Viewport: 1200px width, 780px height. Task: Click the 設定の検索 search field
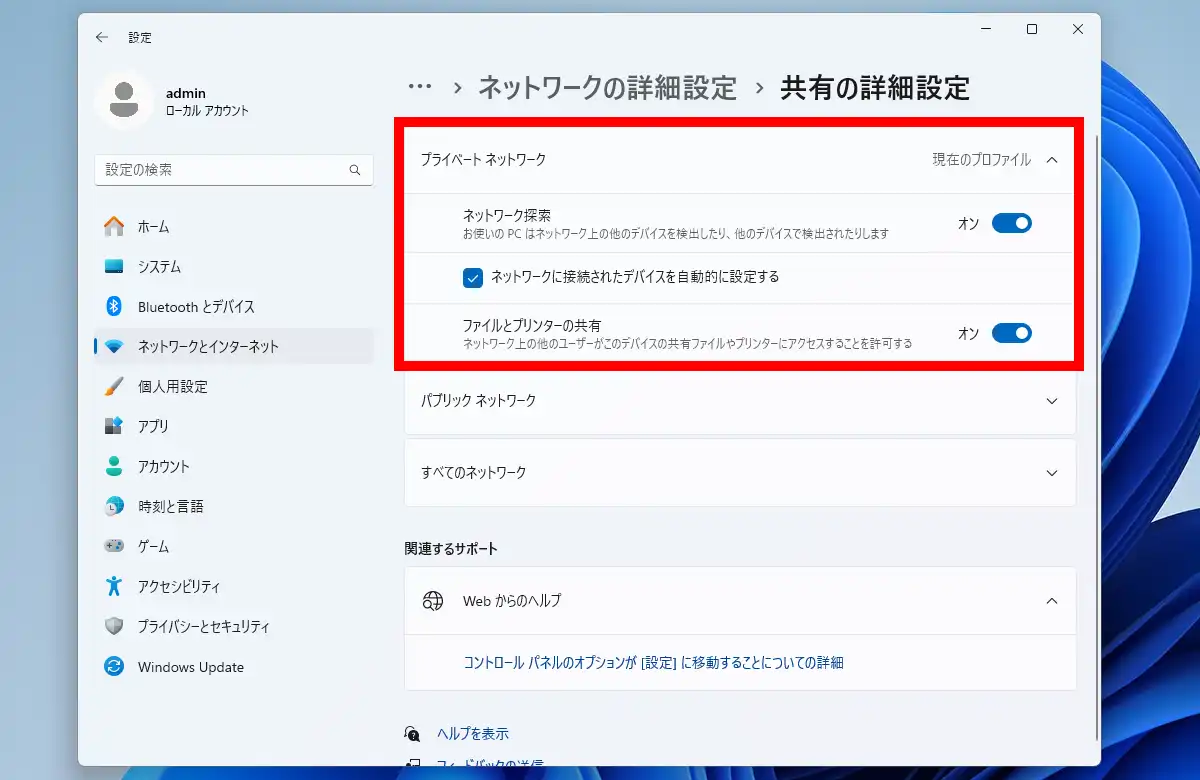click(234, 170)
